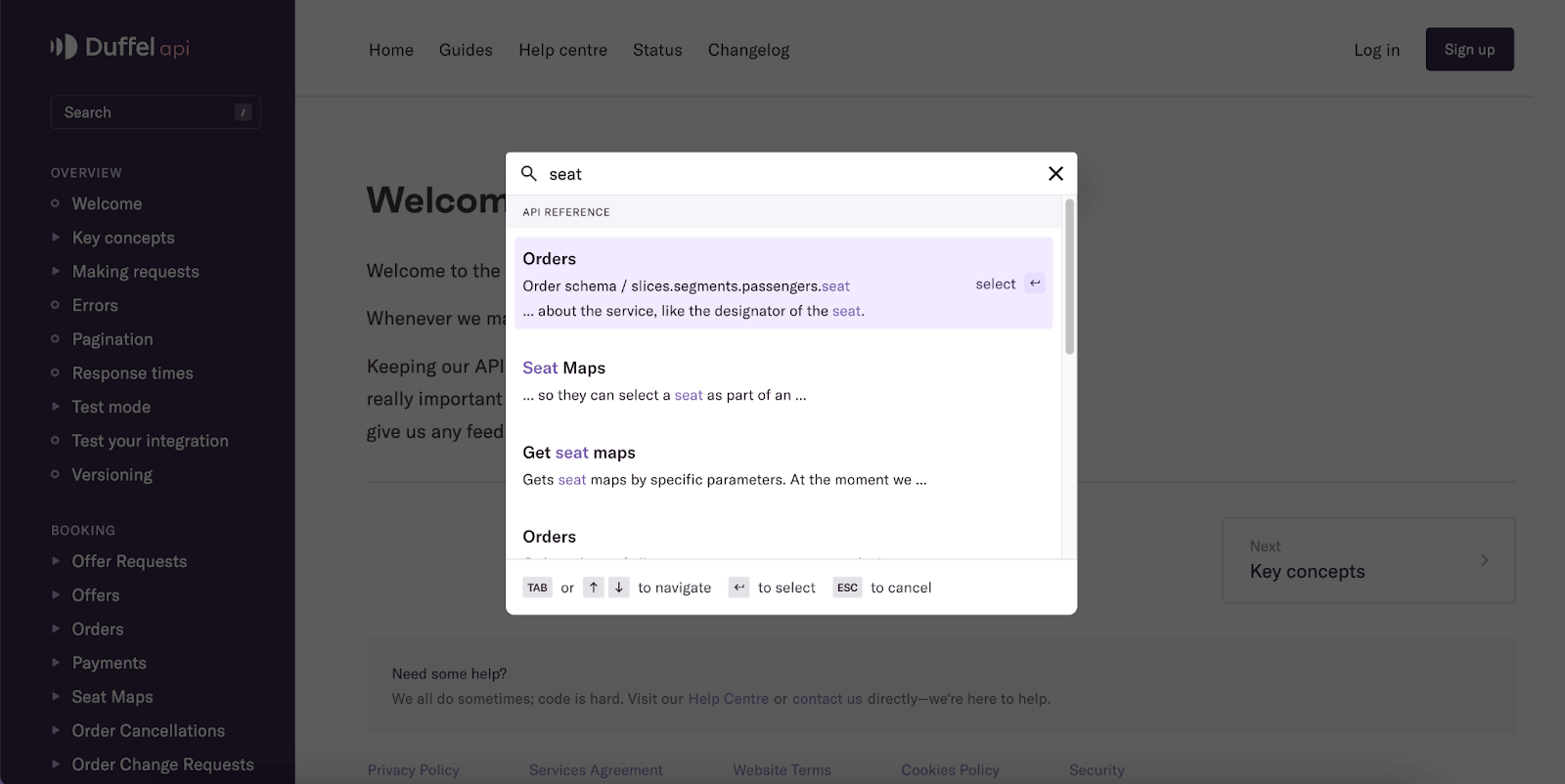Click the magnifier icon in search dialog
1565x784 pixels.
coord(529,174)
